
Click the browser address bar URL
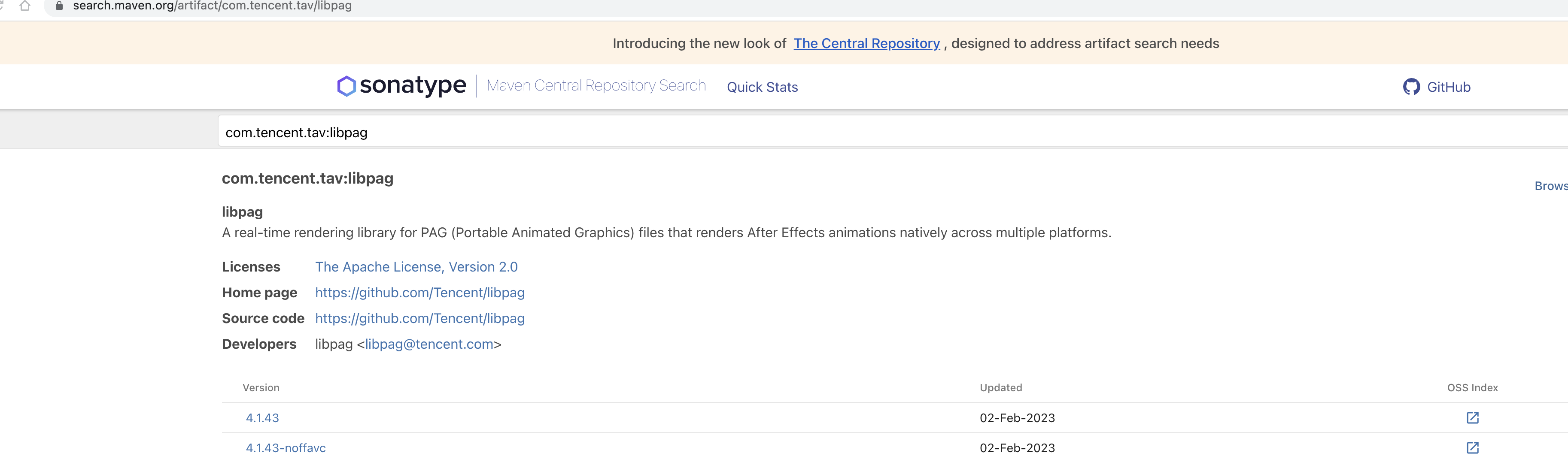coord(212,6)
